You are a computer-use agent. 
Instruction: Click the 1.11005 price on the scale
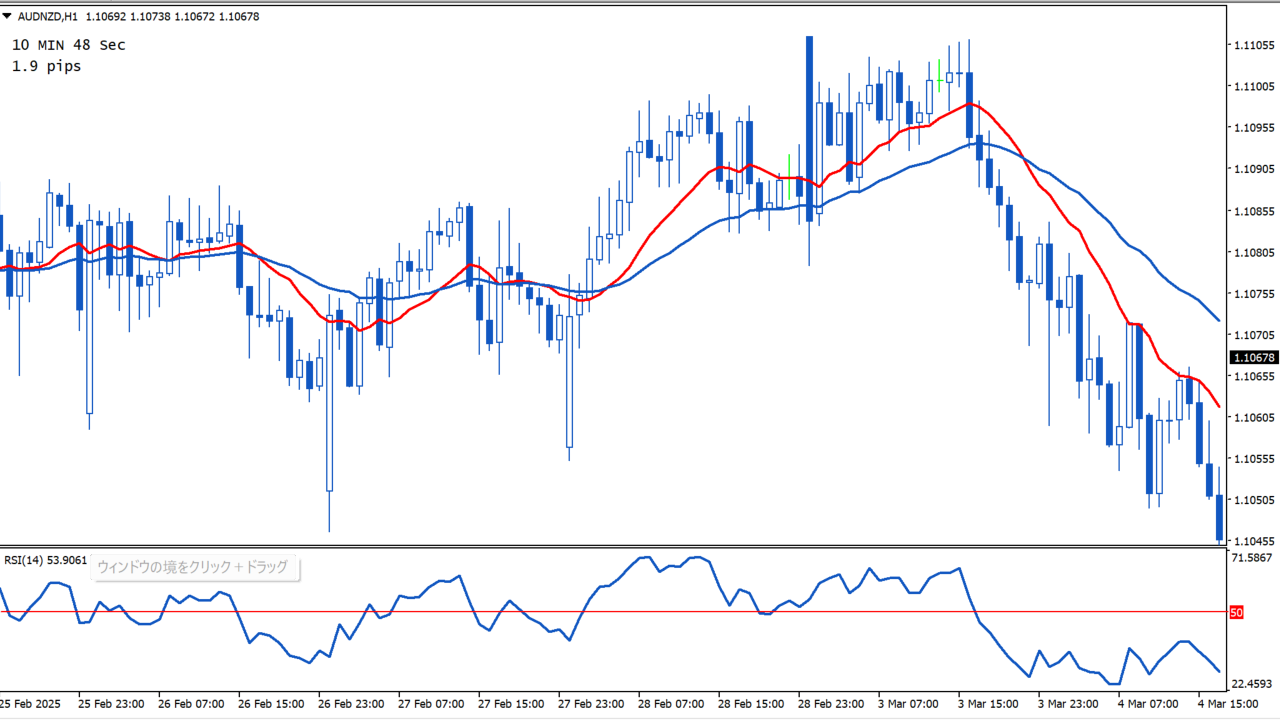click(x=1253, y=86)
